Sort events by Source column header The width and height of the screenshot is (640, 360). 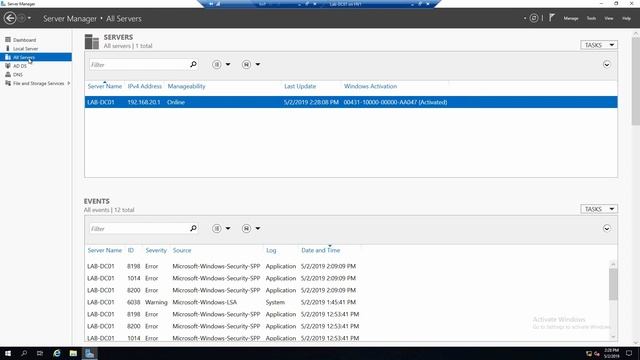point(182,250)
